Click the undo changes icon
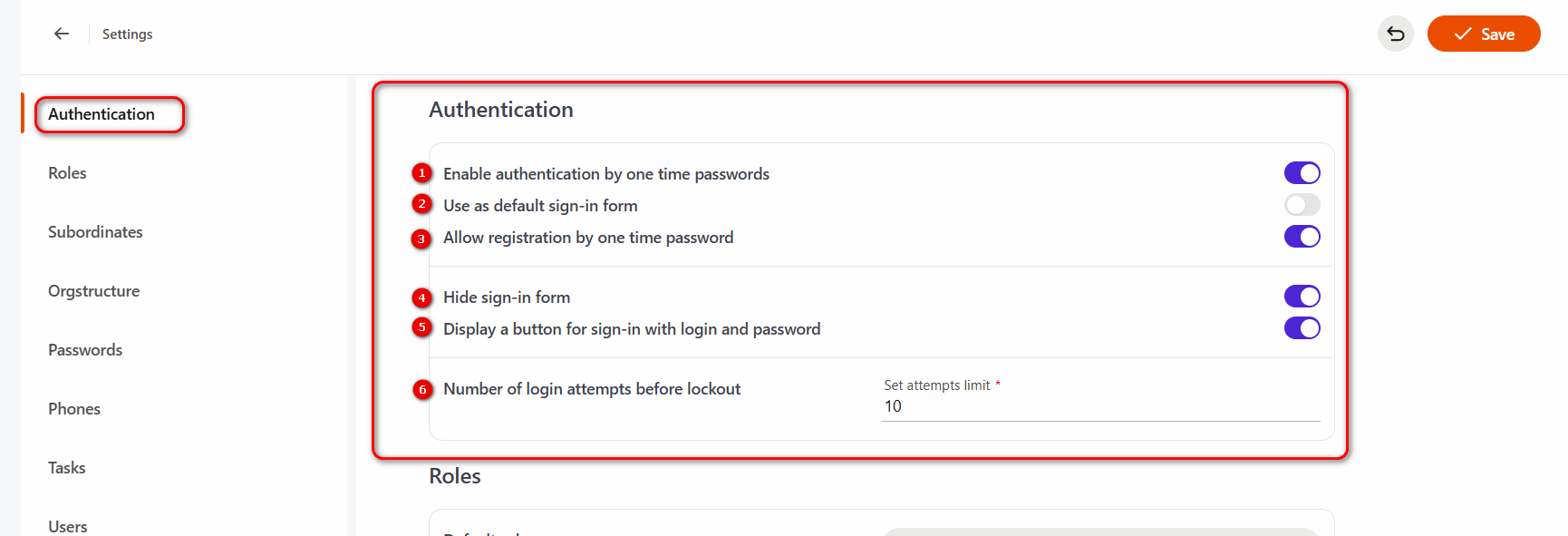 click(1395, 34)
